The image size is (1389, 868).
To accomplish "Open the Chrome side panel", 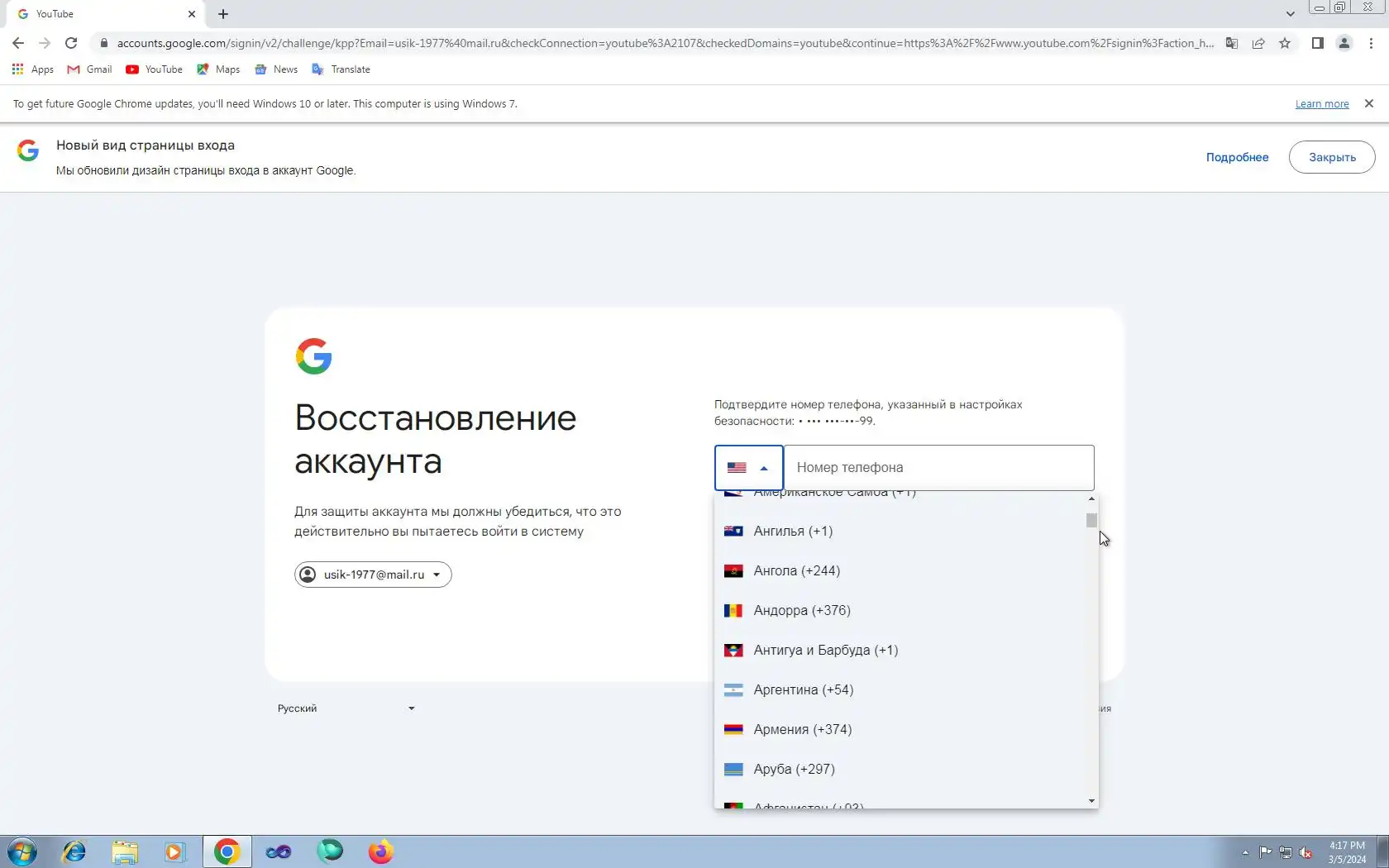I will point(1318,43).
